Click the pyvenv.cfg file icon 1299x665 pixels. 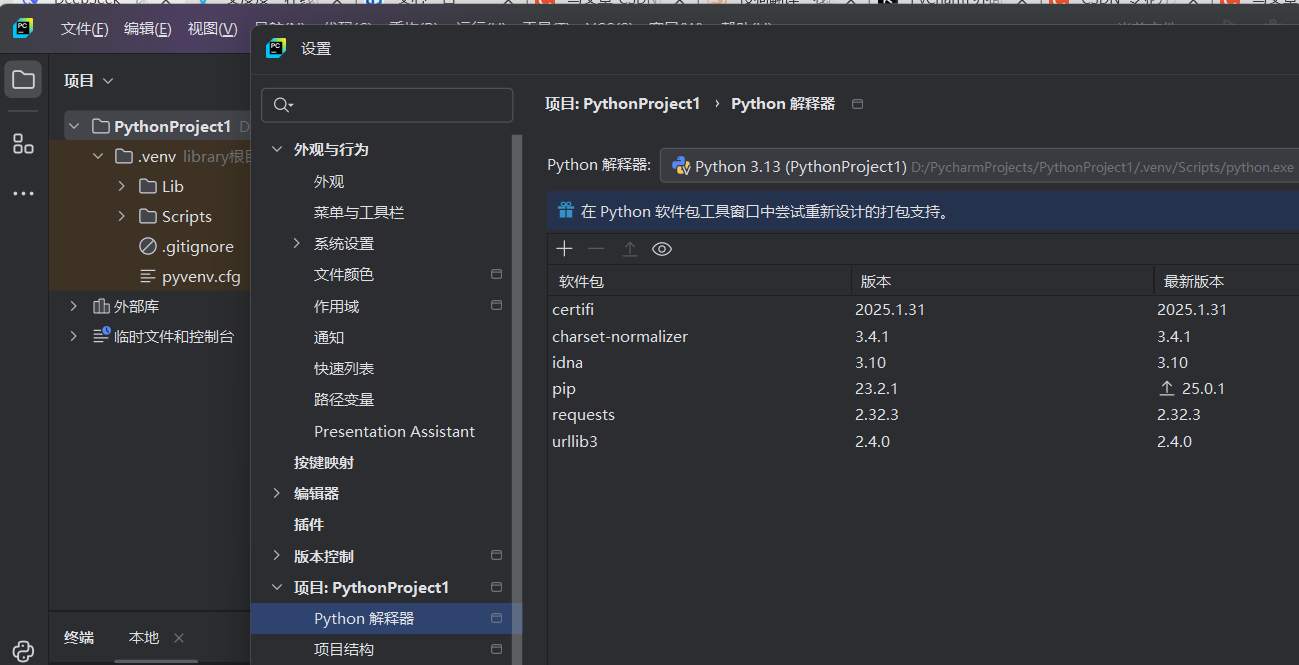pyautogui.click(x=148, y=277)
